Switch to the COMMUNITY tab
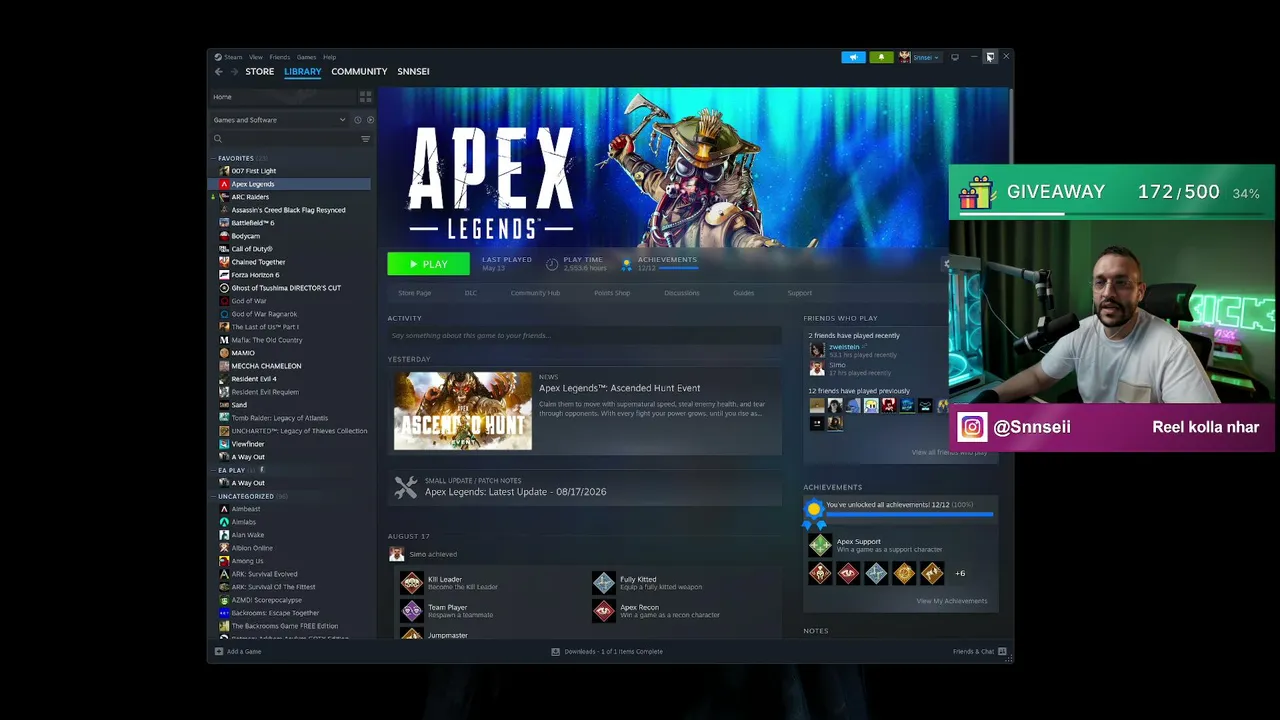Viewport: 1280px width, 720px height. pos(359,72)
